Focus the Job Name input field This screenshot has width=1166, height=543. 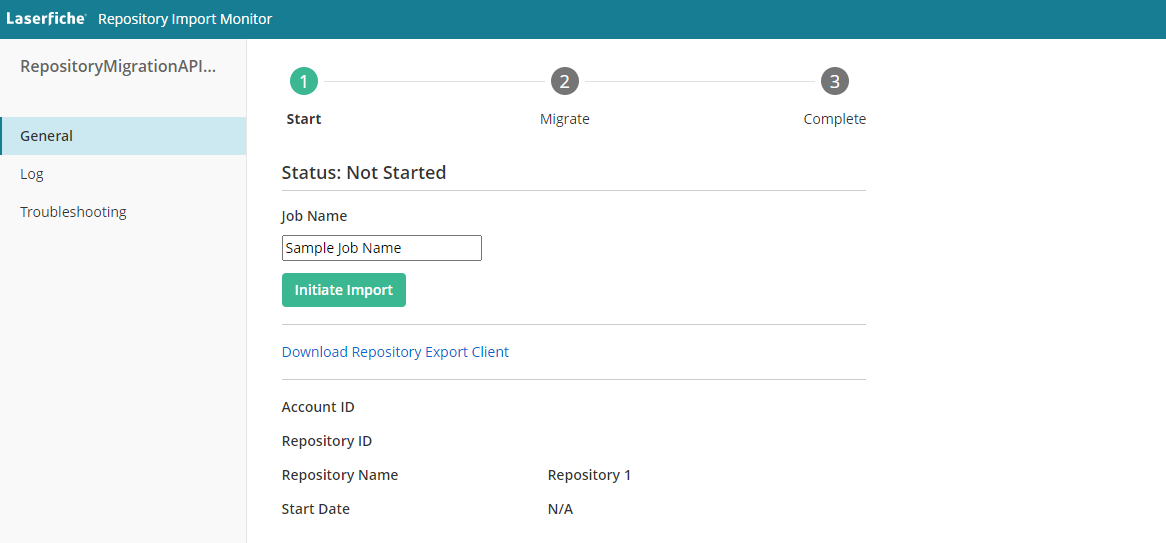(382, 248)
